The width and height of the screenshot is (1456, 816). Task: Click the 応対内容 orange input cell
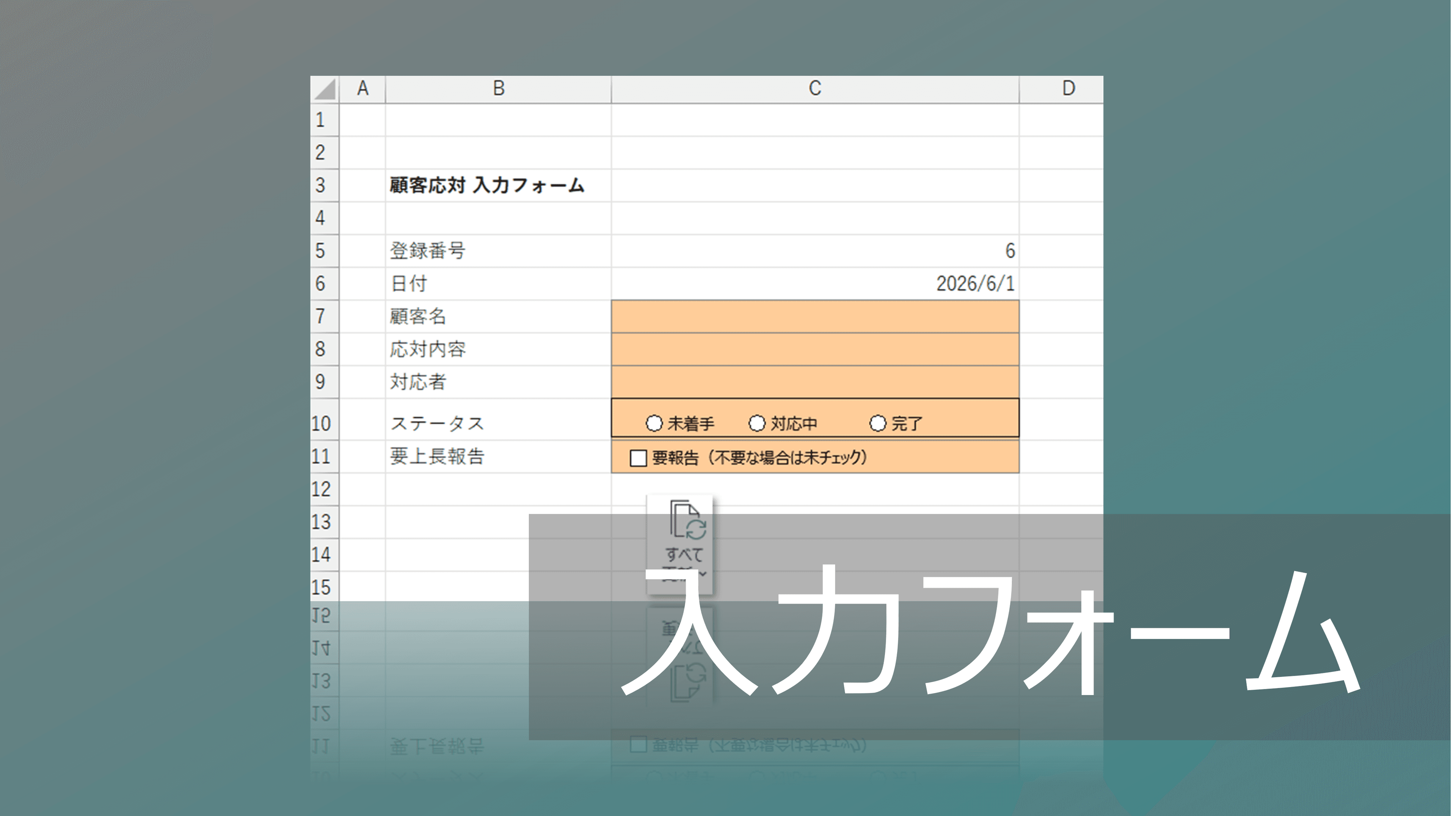(815, 349)
